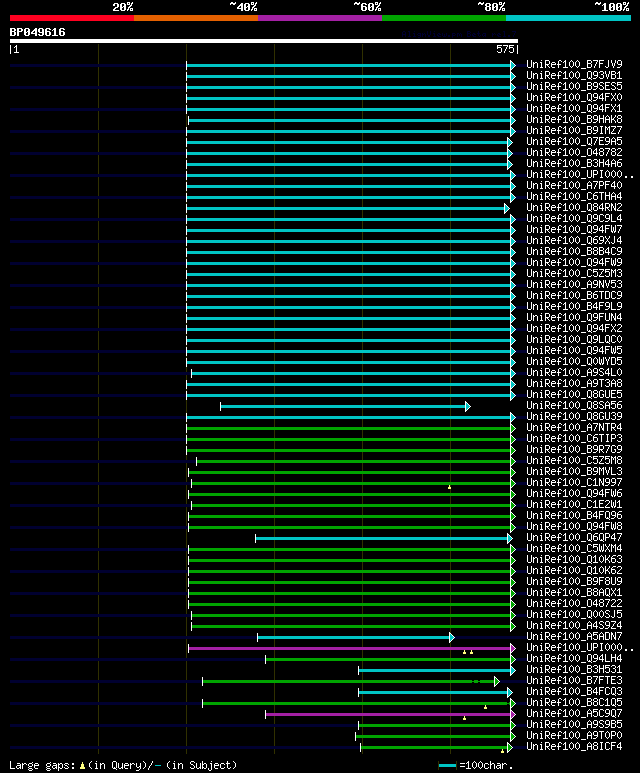The height and width of the screenshot is (773, 640).
Task: Click hit label UniRef100_Q8SA56
Action: pyautogui.click(x=574, y=405)
